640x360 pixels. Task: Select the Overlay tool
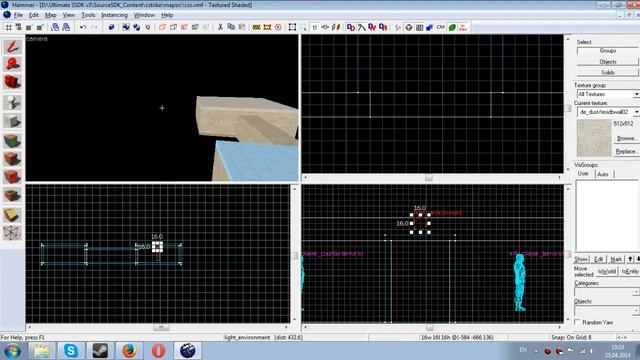pos(12,196)
